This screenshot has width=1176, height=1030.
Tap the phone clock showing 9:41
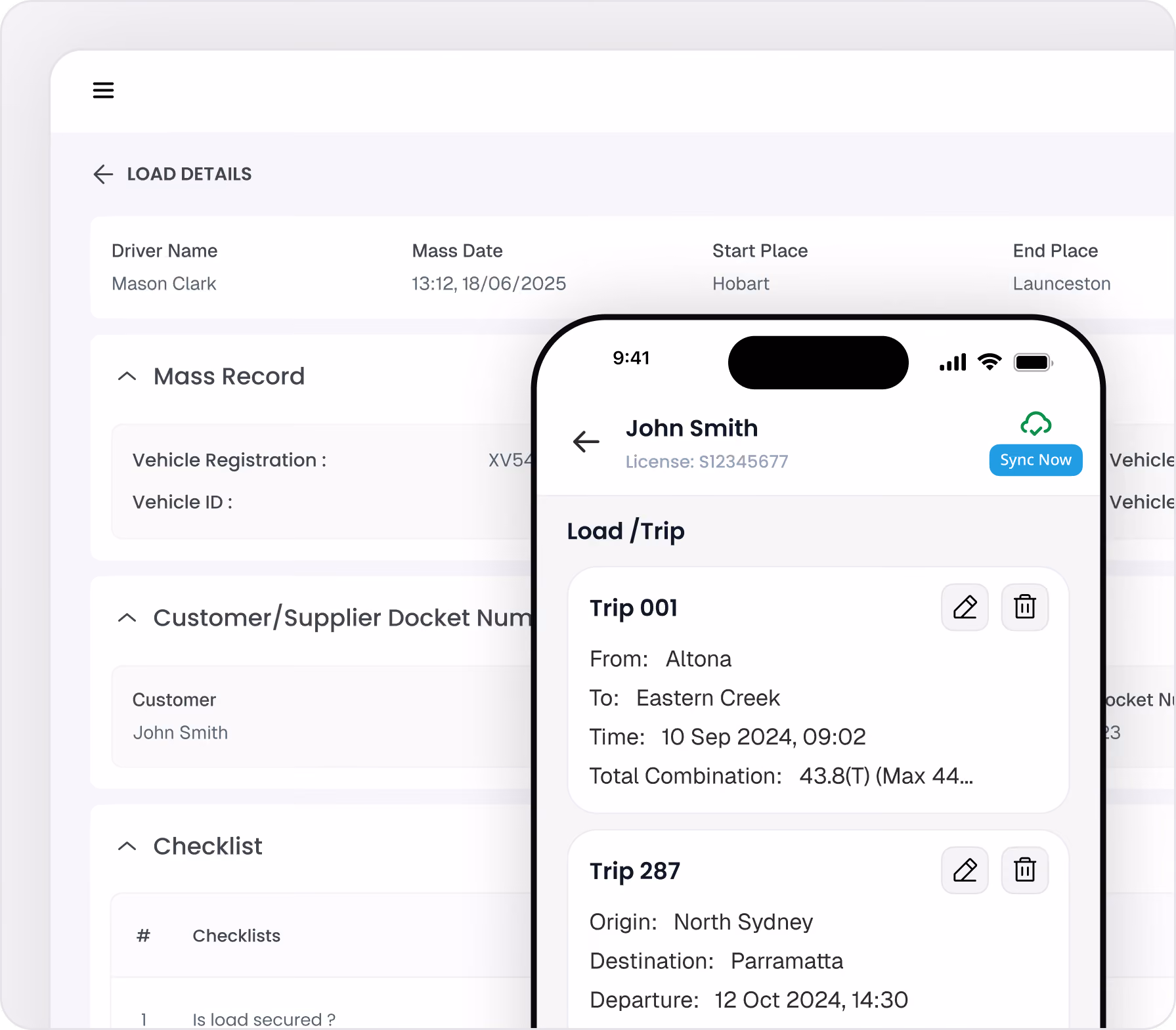pyautogui.click(x=631, y=358)
